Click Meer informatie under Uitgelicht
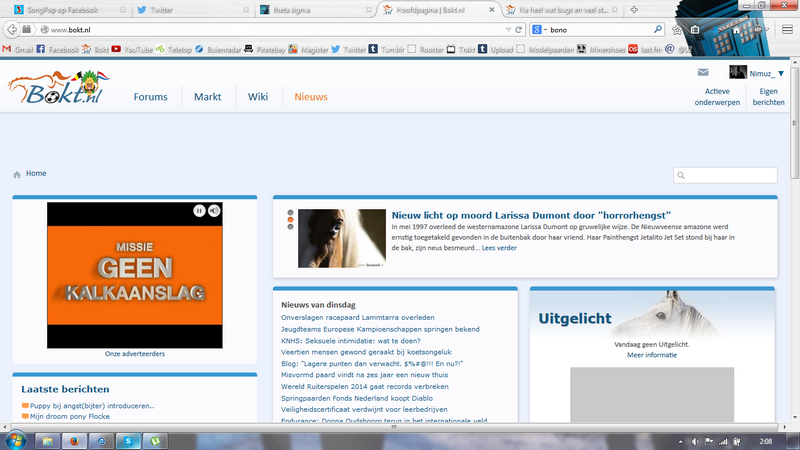The height and width of the screenshot is (450, 800). (652, 355)
